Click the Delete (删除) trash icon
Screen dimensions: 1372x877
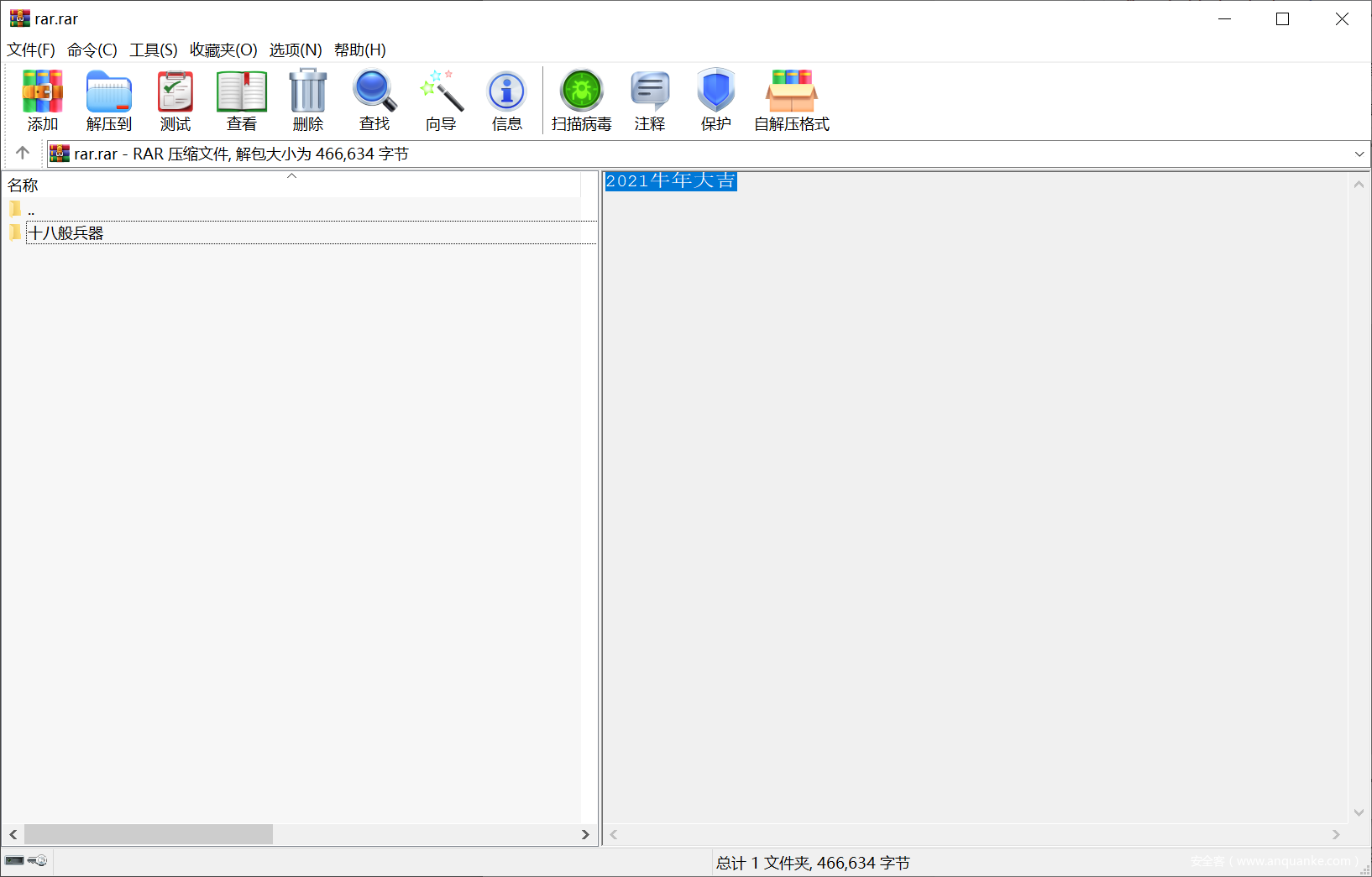tap(308, 92)
